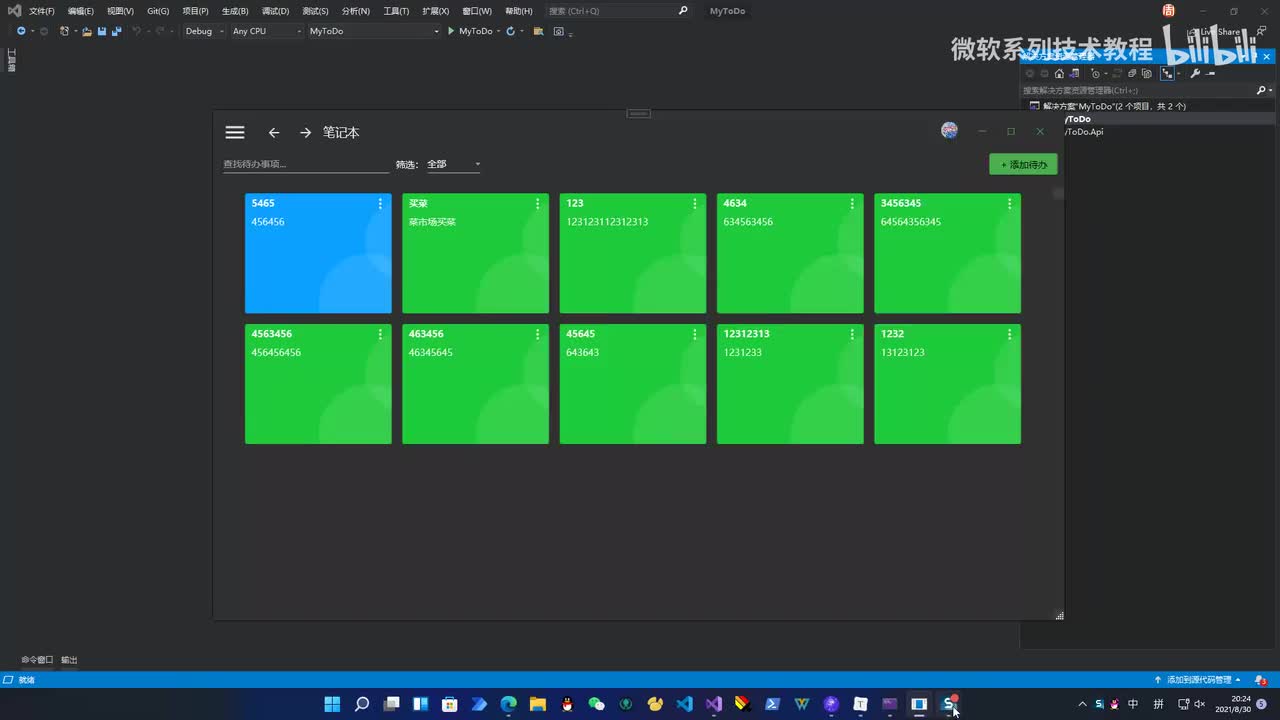Open the 视图(V) menu

[120, 11]
